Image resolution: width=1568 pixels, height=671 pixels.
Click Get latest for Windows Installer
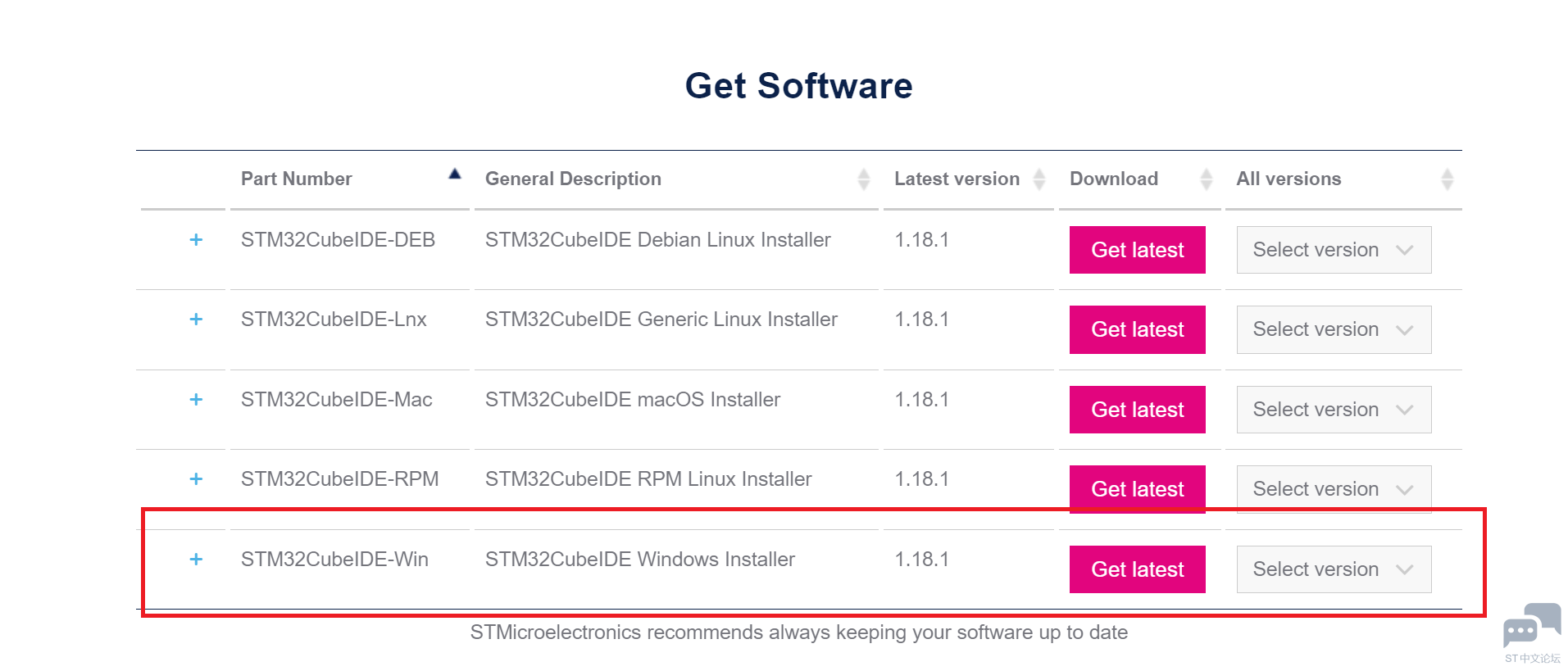point(1137,569)
